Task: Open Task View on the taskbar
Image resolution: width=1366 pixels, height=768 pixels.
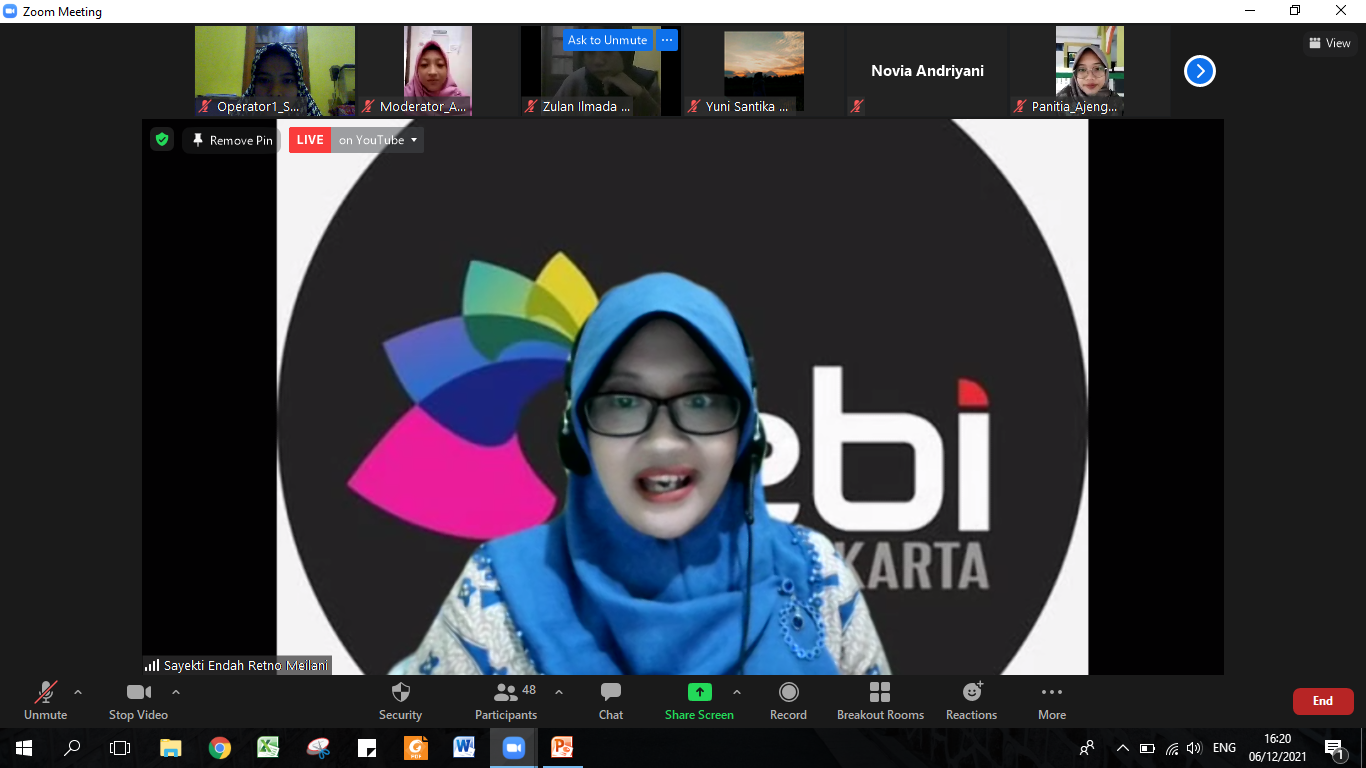Action: (120, 748)
